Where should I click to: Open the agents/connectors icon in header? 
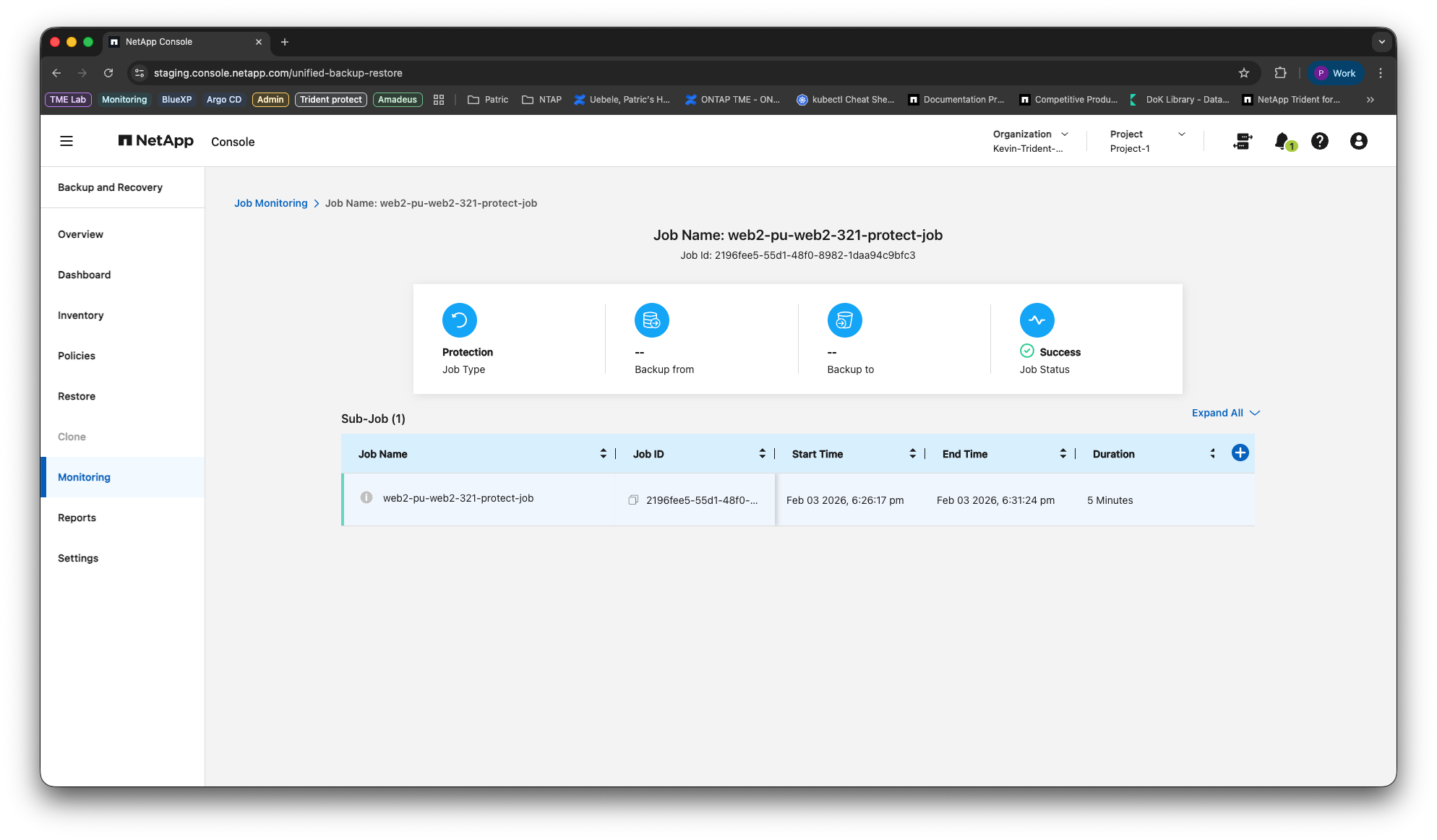[x=1243, y=141]
